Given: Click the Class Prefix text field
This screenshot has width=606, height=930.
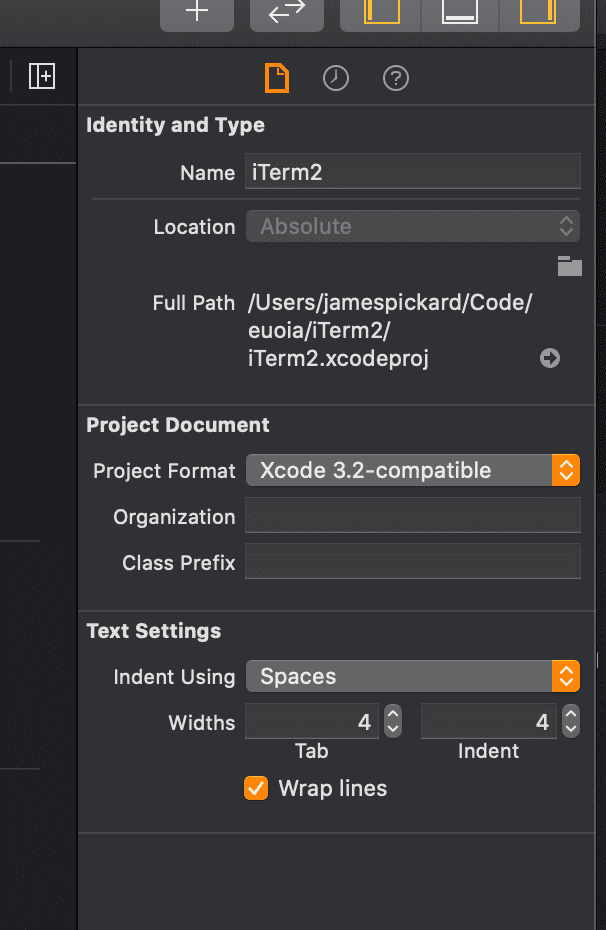Looking at the screenshot, I should (413, 562).
